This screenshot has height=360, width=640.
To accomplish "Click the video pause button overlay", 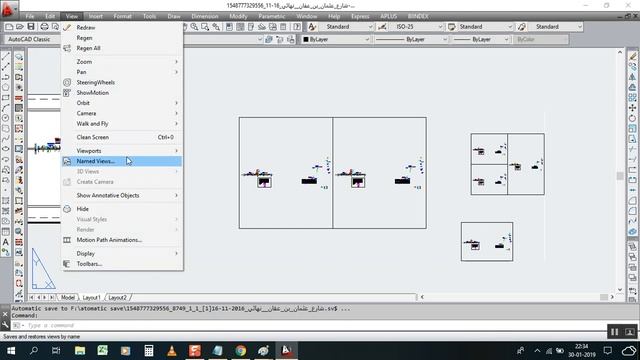I will pyautogui.click(x=614, y=332).
